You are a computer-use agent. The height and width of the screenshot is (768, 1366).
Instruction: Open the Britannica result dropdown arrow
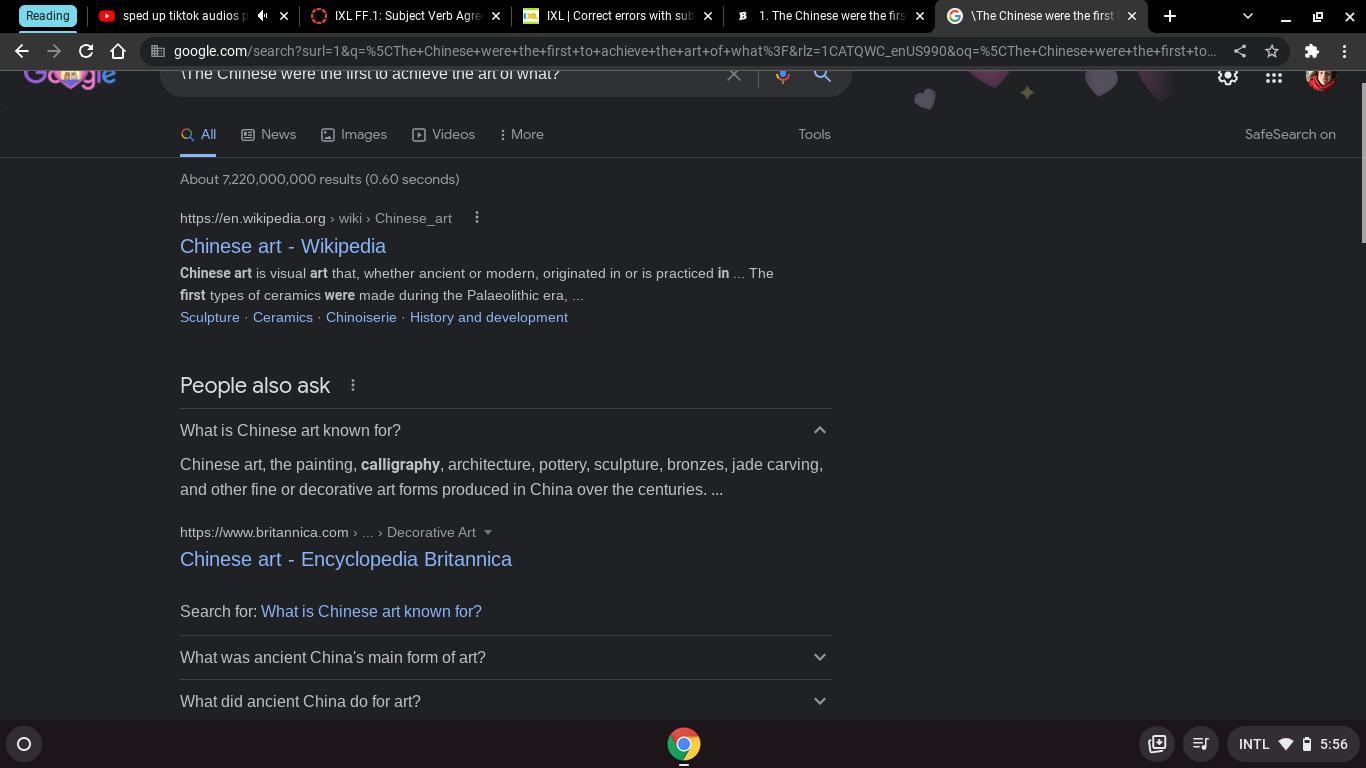point(488,532)
